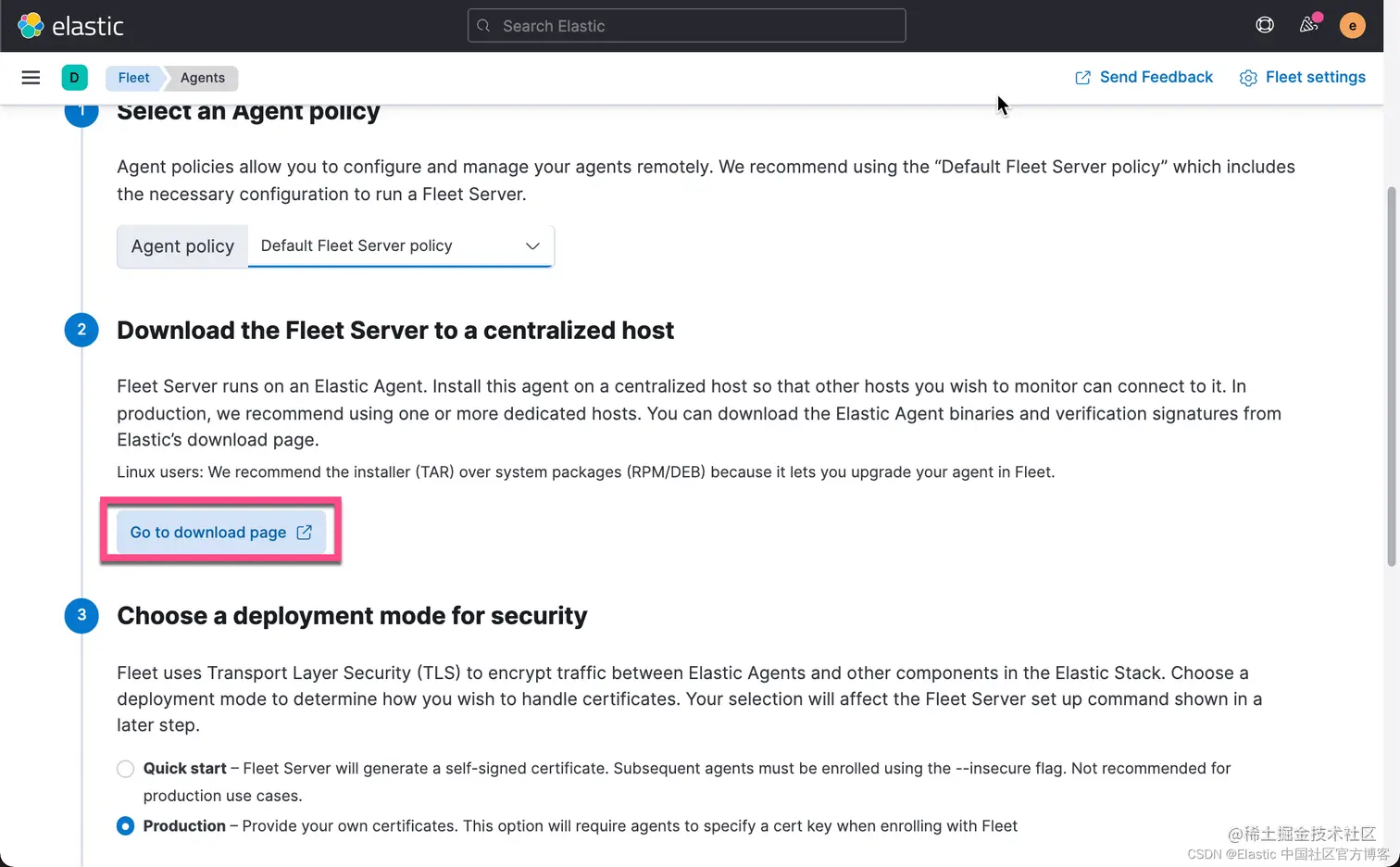
Task: Open the help menu lifebuoy icon
Action: pyautogui.click(x=1265, y=26)
